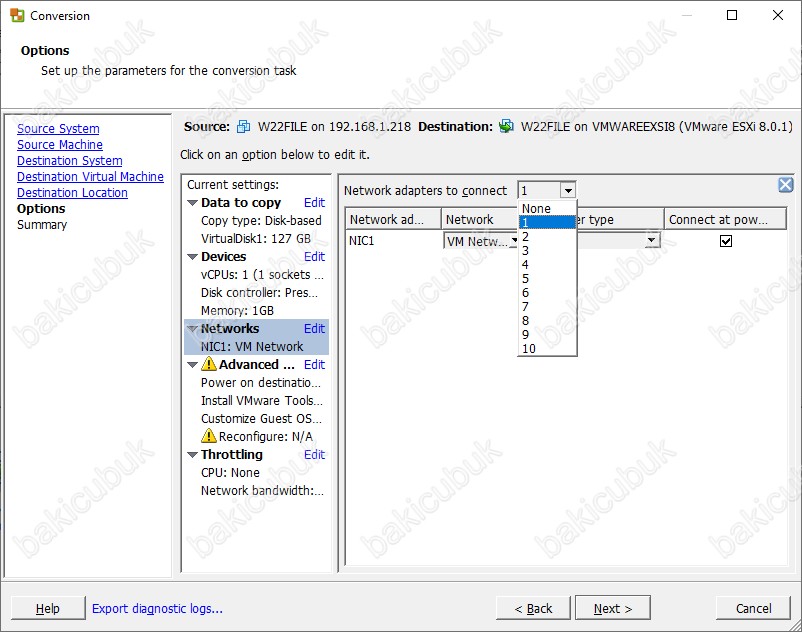The width and height of the screenshot is (802, 632).
Task: Collapse the Advanced section triangle
Action: pos(192,365)
